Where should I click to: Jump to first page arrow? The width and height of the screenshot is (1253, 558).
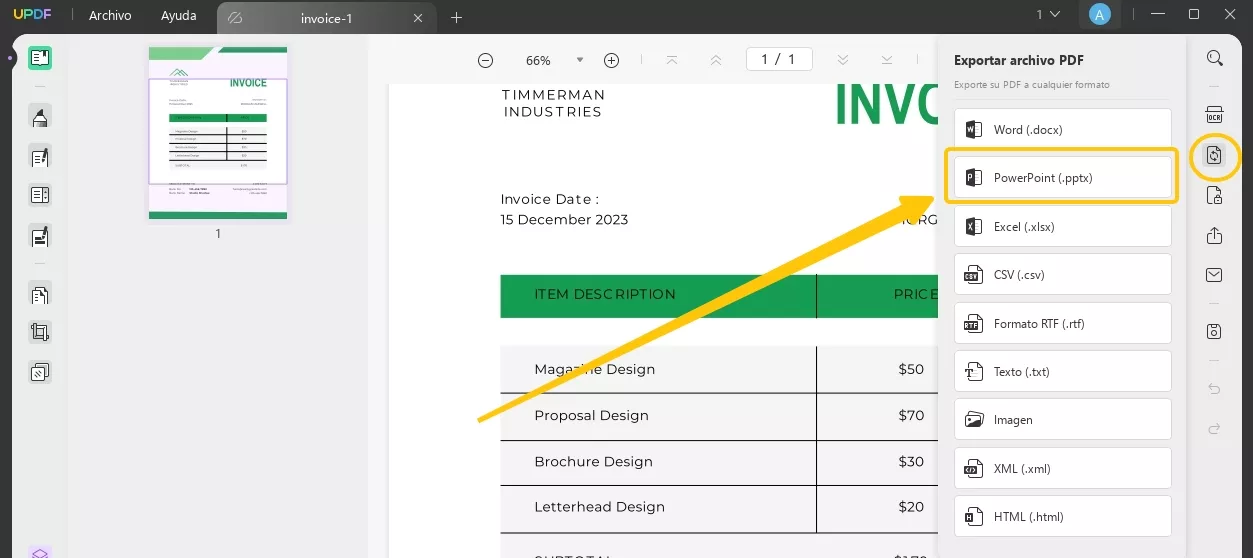672,60
